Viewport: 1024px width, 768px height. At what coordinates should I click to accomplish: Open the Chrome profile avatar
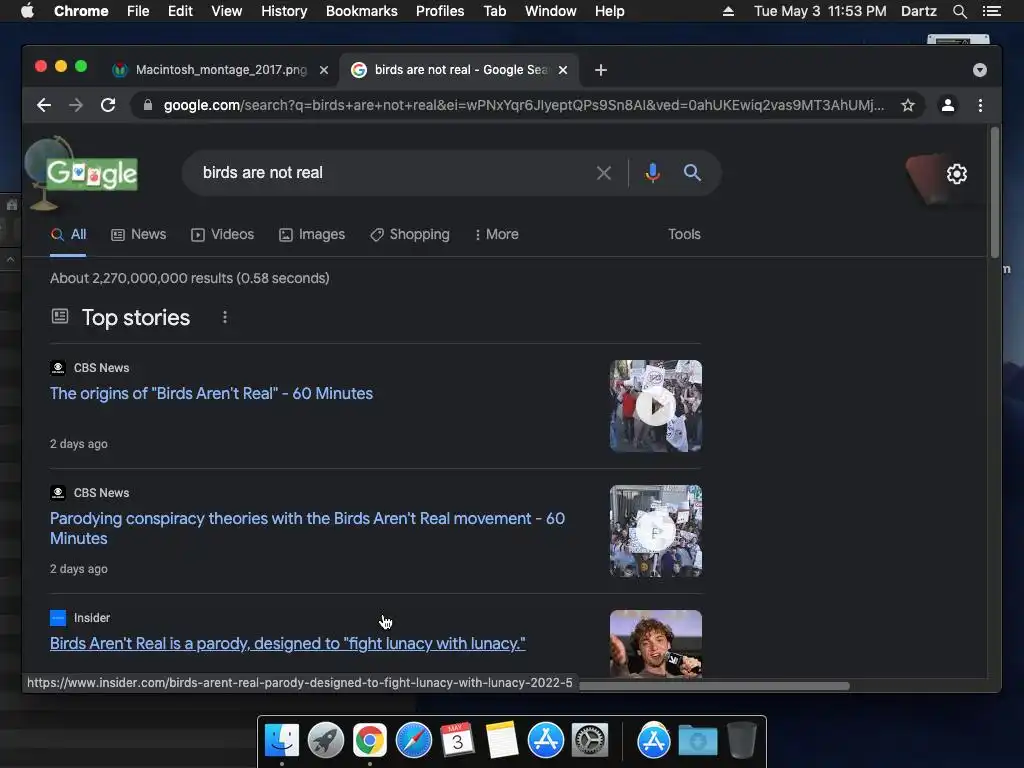tap(948, 105)
